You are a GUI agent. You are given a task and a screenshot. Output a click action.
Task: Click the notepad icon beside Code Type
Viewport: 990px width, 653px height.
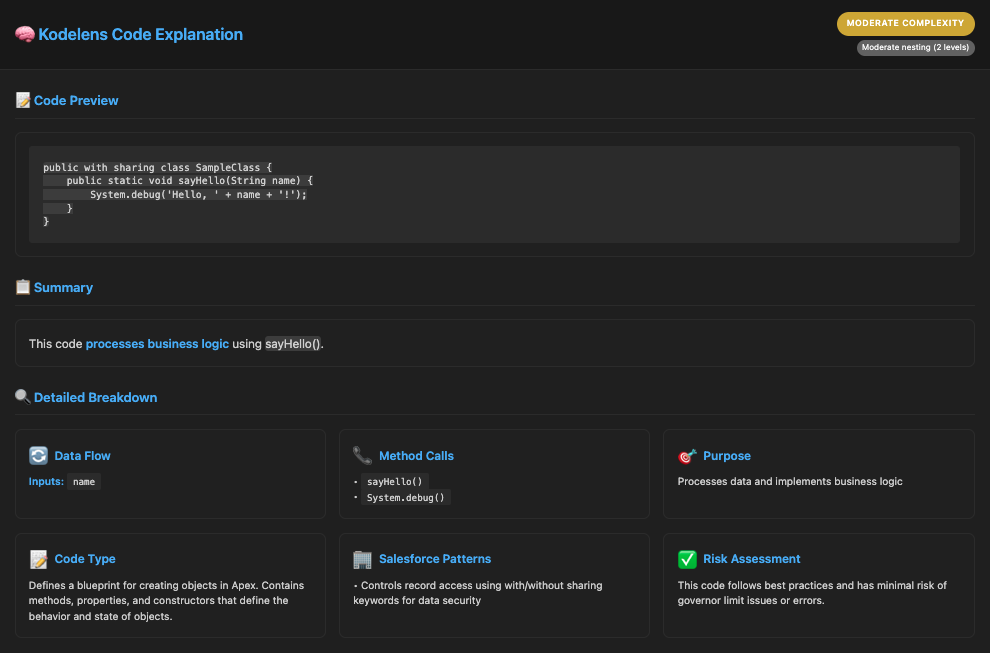[39, 559]
